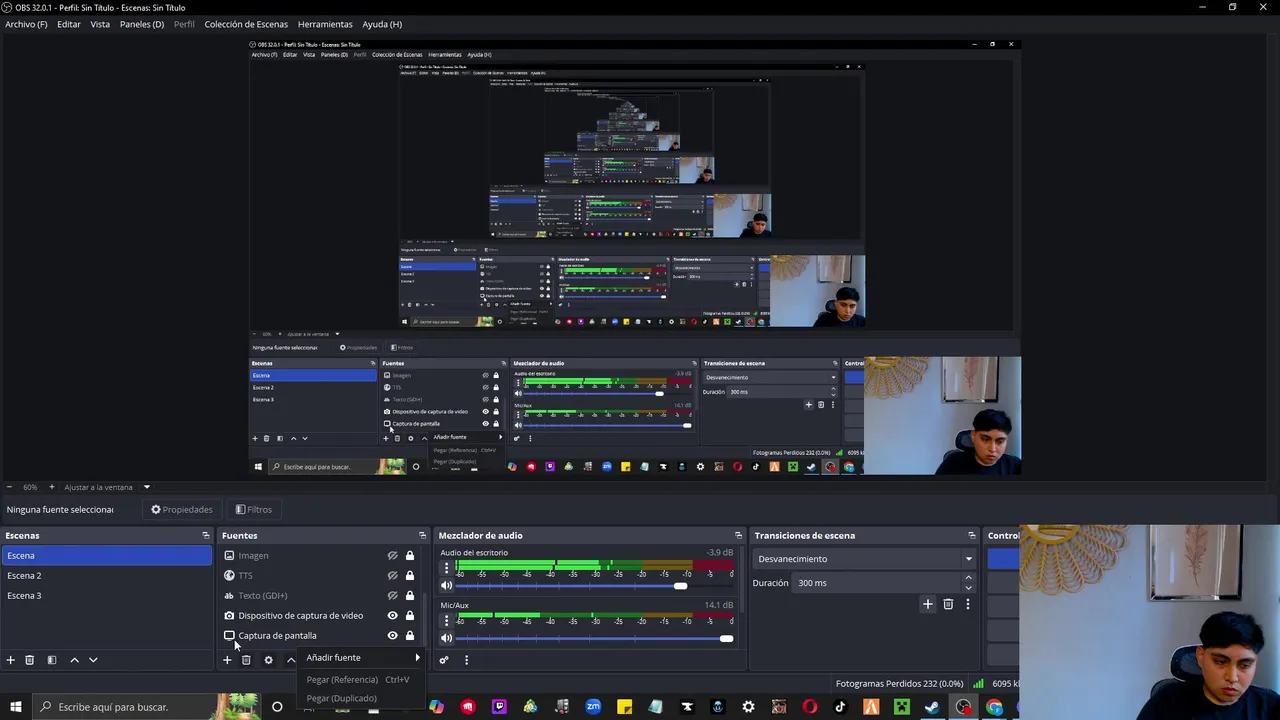Open the Windows Start menu
The image size is (1280, 720).
(x=15, y=707)
